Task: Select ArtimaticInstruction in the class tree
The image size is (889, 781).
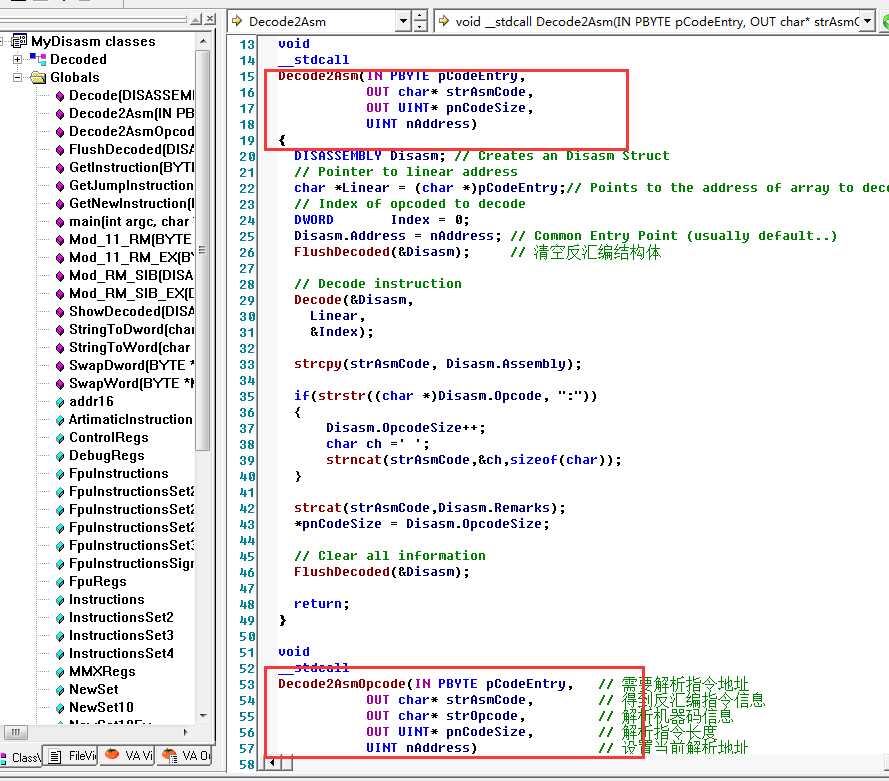Action: [x=130, y=419]
